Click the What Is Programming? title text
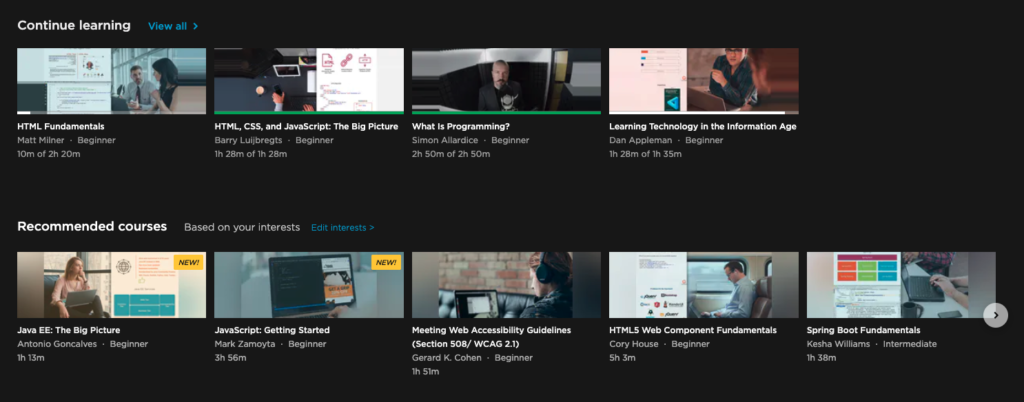Screen dimensions: 1024x402 tap(460, 127)
